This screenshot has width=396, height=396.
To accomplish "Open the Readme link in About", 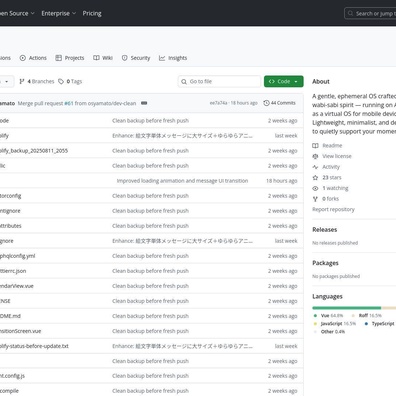I will click(x=332, y=145).
